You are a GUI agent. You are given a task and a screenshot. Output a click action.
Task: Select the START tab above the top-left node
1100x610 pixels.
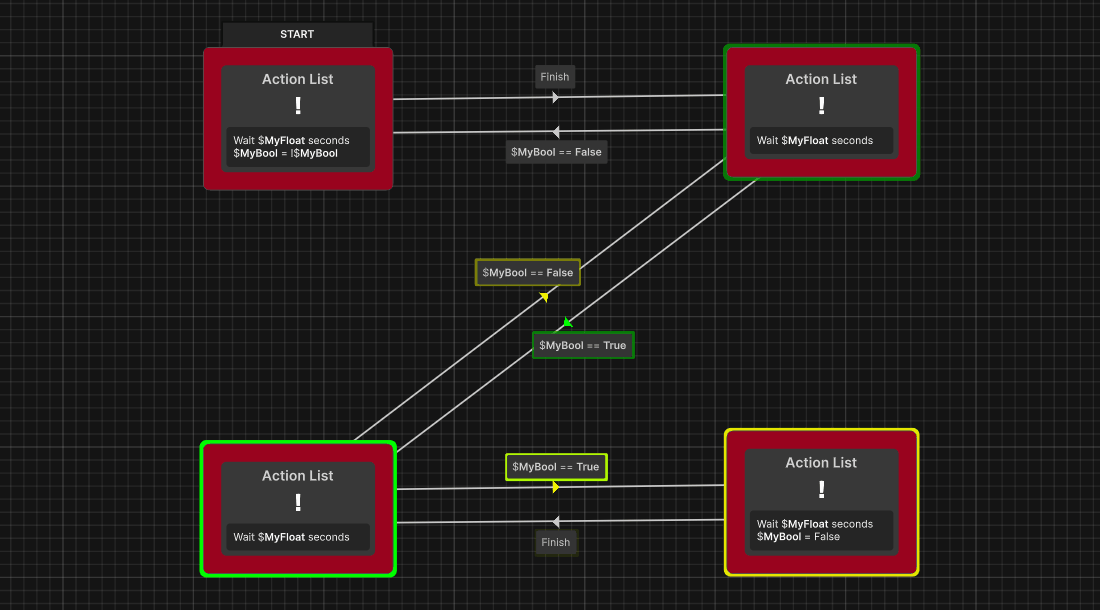pyautogui.click(x=297, y=33)
